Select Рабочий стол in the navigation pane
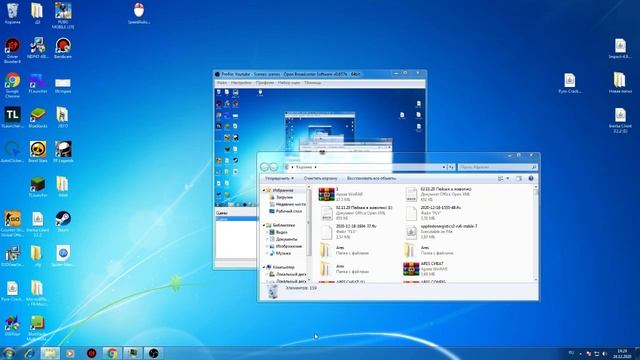 pos(289,211)
